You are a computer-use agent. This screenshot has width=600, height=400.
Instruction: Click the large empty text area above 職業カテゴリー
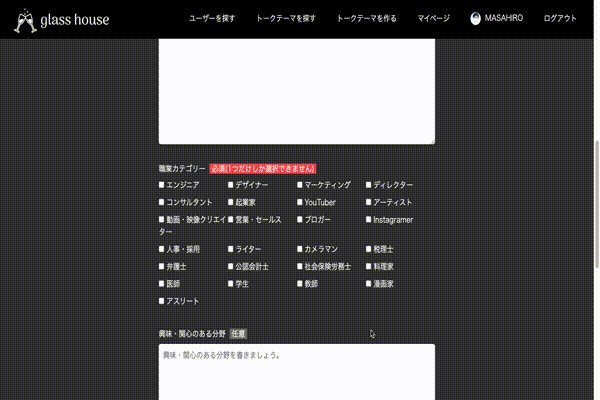tap(297, 91)
